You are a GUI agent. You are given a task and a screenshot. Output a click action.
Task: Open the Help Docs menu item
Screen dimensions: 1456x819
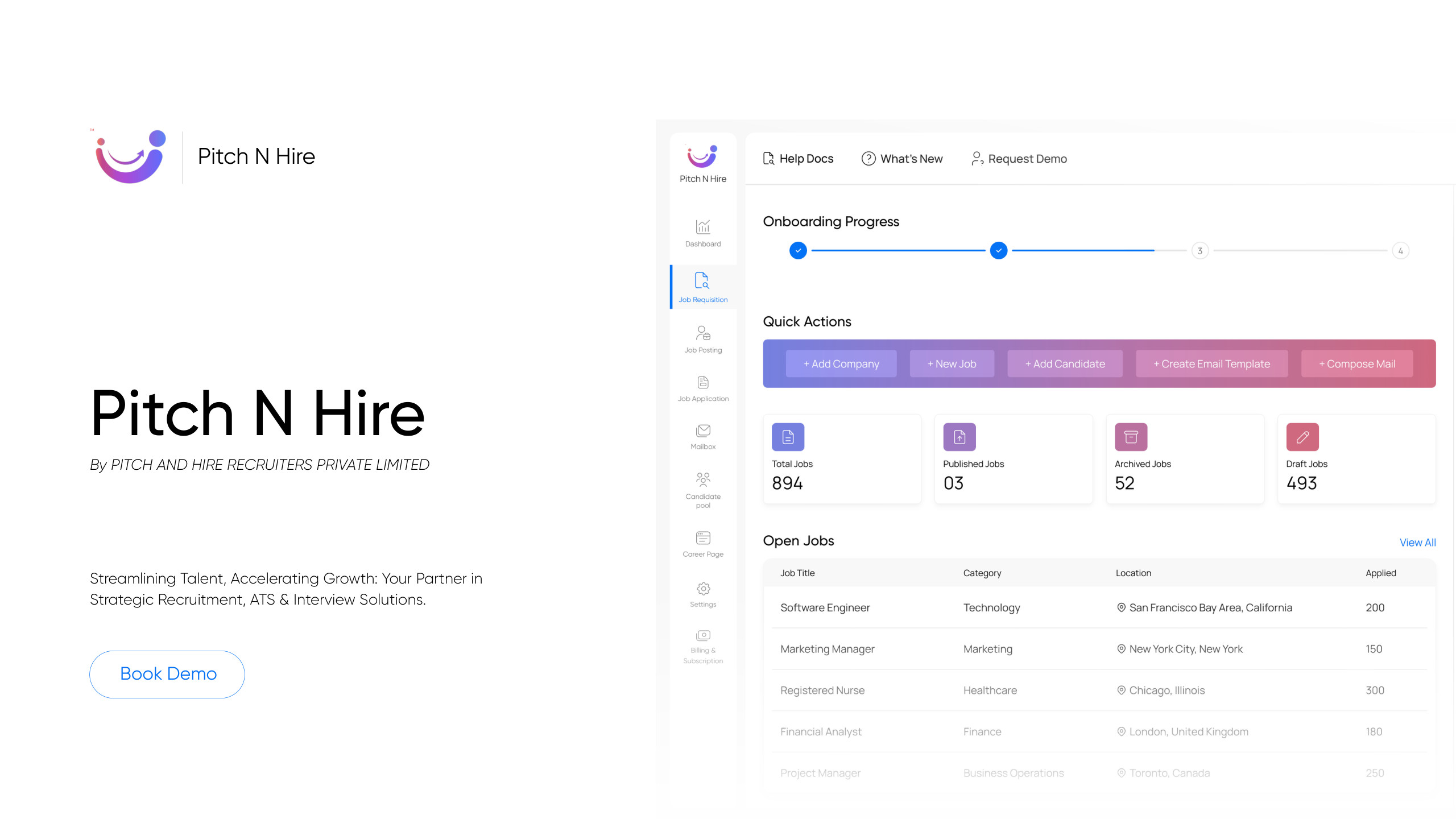[798, 159]
